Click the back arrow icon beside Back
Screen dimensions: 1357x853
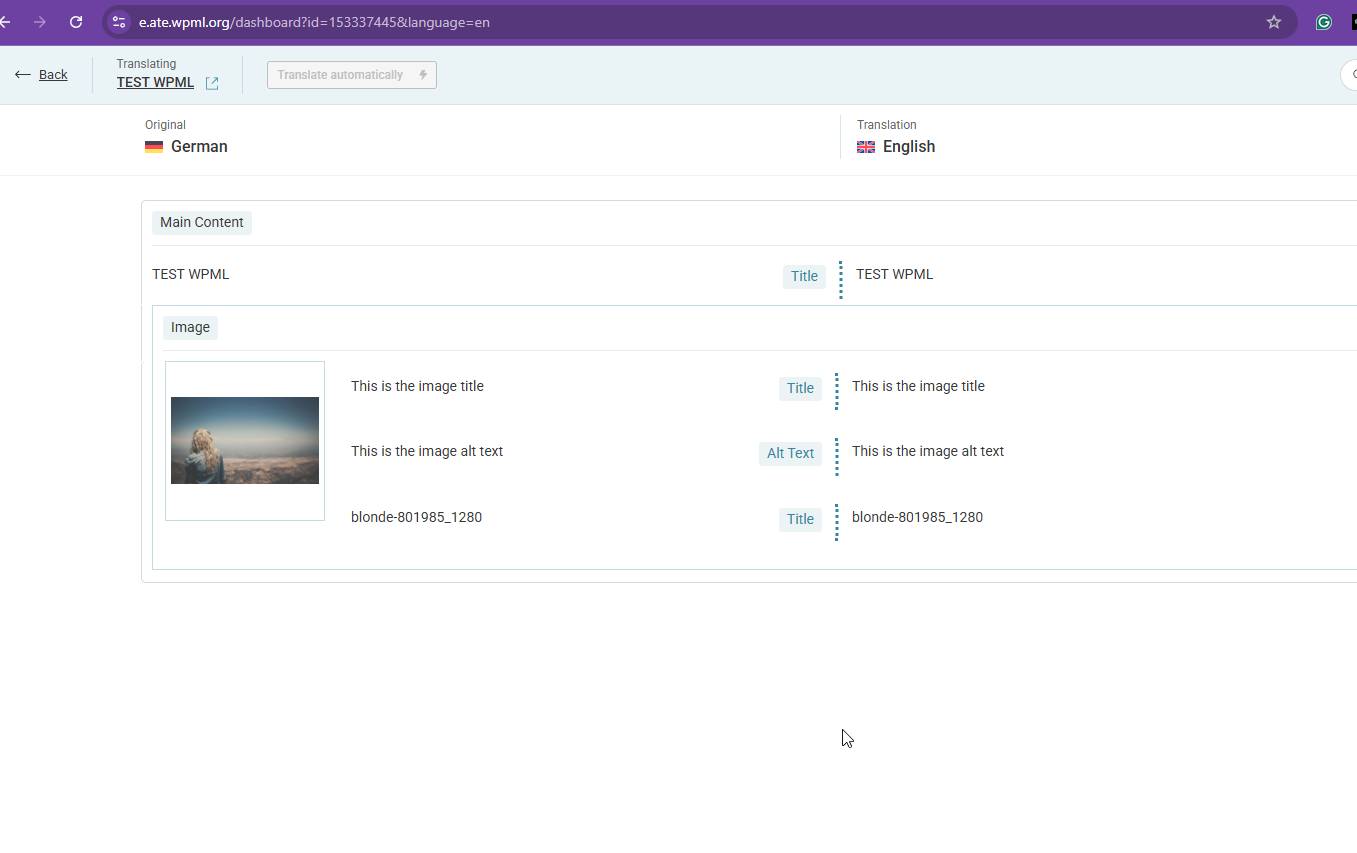(x=23, y=75)
